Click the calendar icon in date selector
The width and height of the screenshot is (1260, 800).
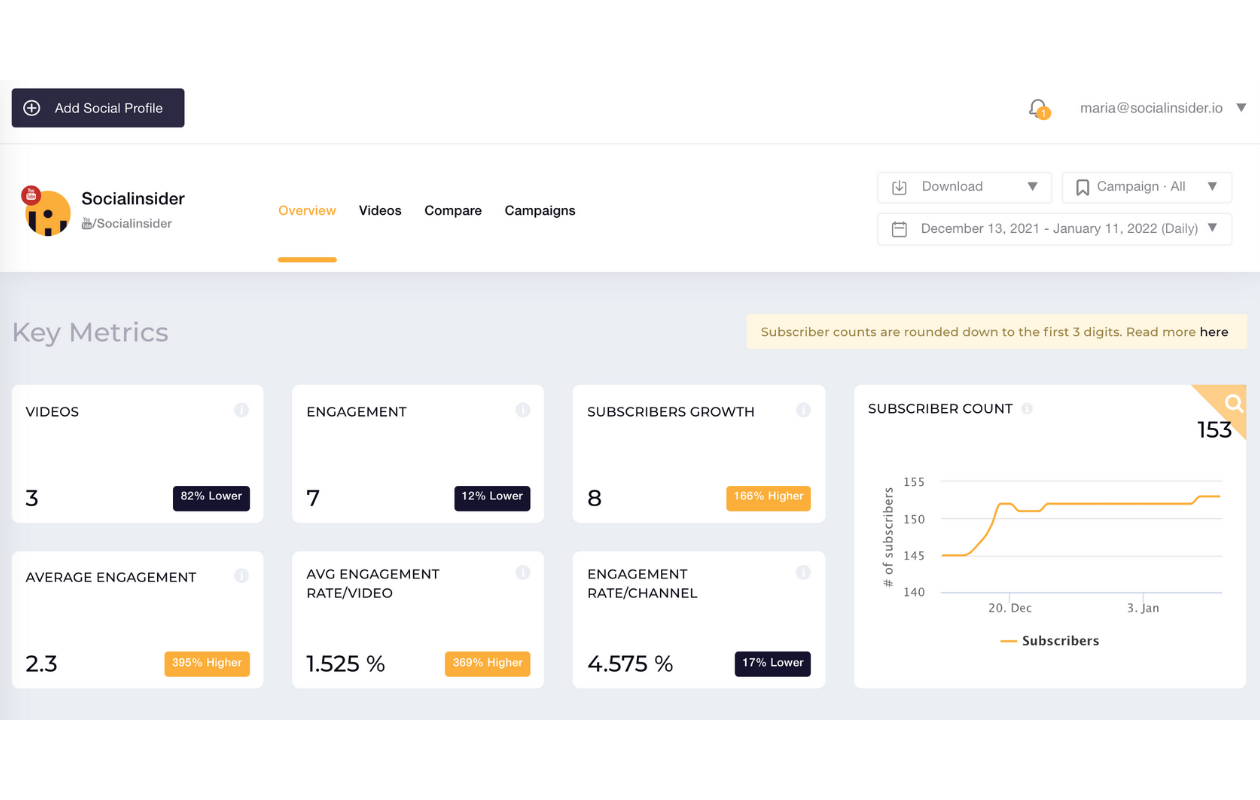[899, 229]
